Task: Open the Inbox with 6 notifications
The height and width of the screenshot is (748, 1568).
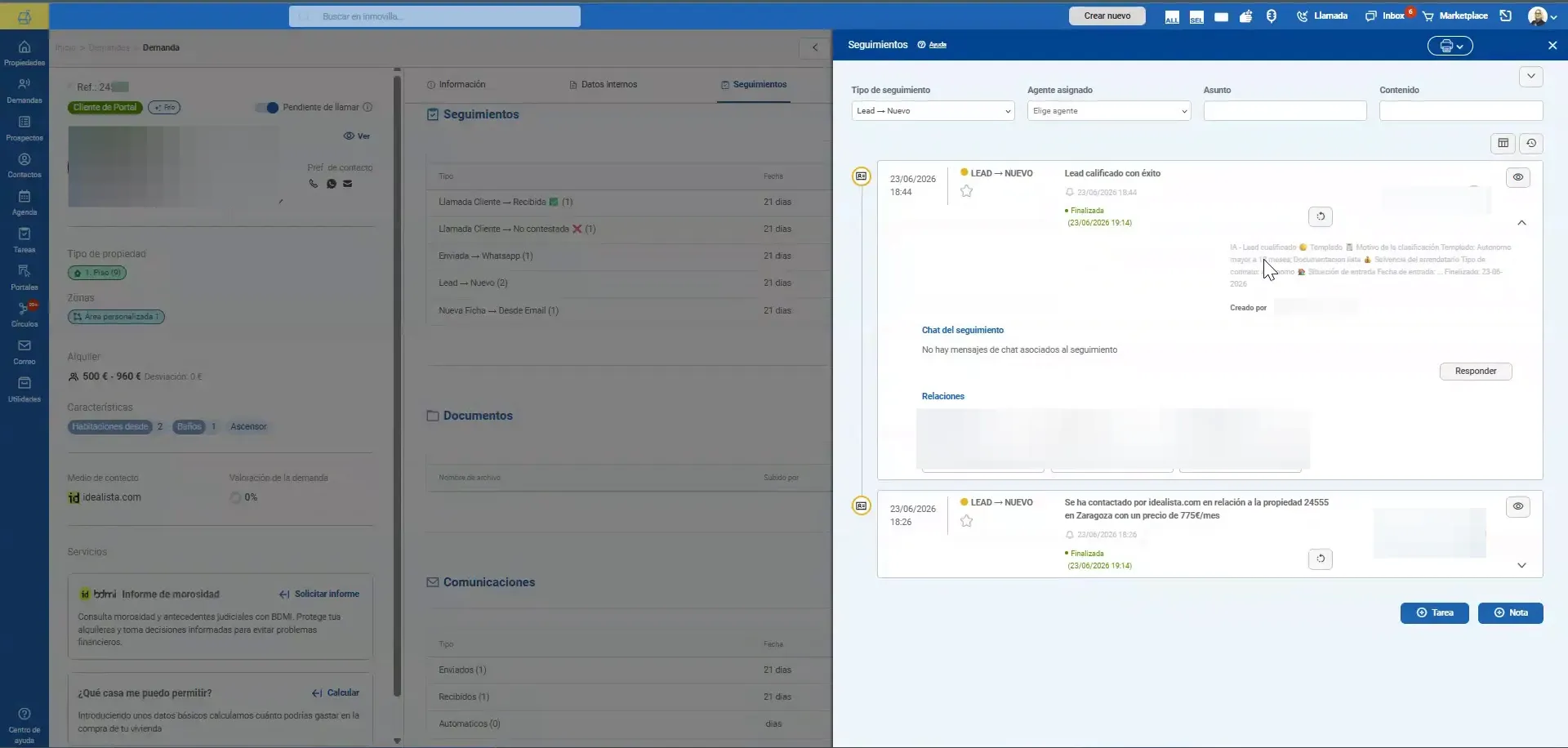Action: pyautogui.click(x=1386, y=16)
